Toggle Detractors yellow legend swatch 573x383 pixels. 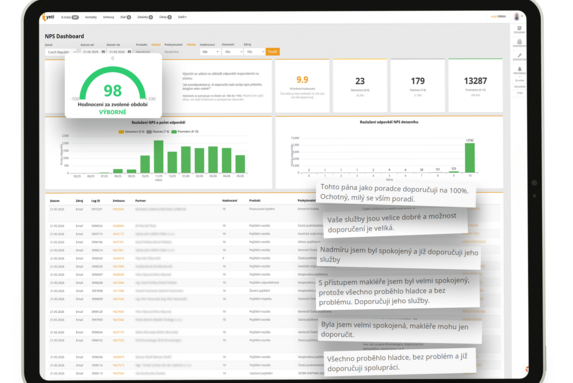pos(121,132)
